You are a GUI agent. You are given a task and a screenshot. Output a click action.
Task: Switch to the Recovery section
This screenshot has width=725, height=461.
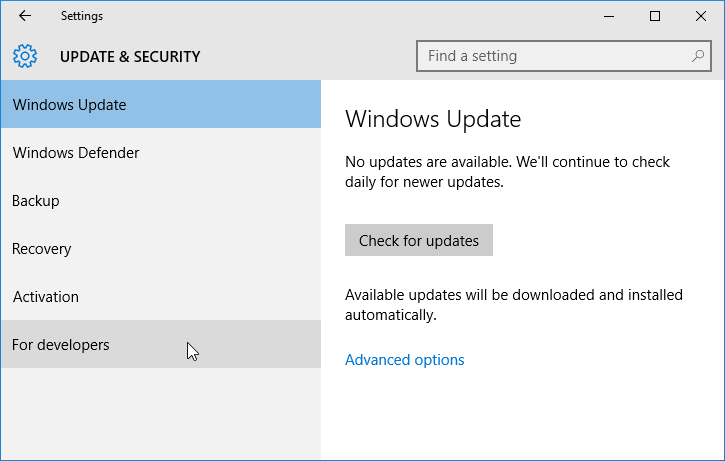click(161, 249)
